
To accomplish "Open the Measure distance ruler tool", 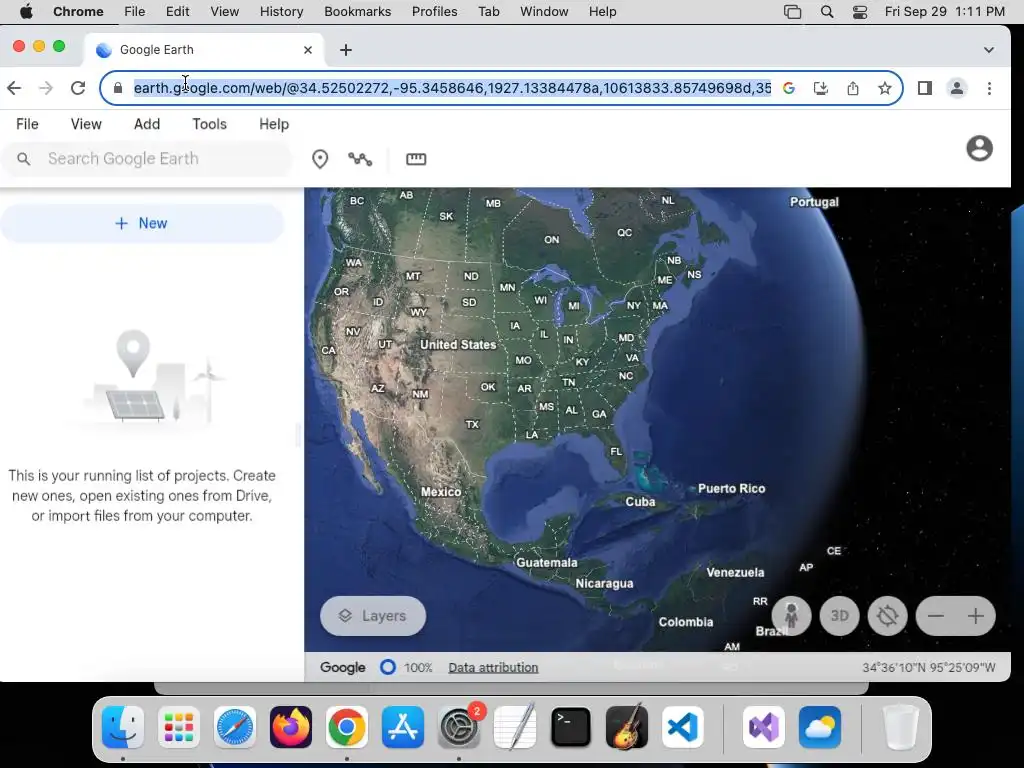I will [416, 159].
